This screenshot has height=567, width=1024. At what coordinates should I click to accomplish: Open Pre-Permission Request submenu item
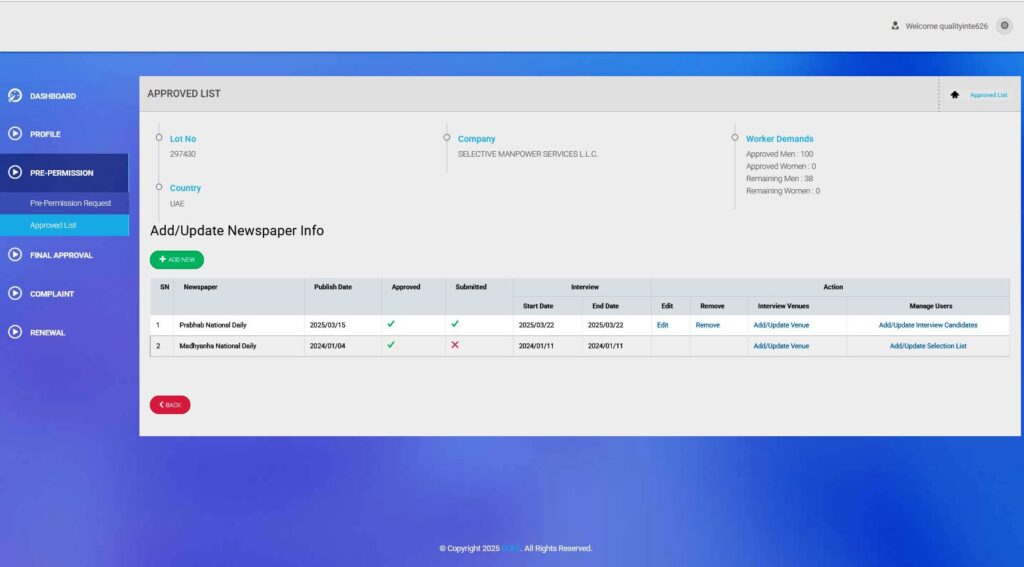click(70, 203)
